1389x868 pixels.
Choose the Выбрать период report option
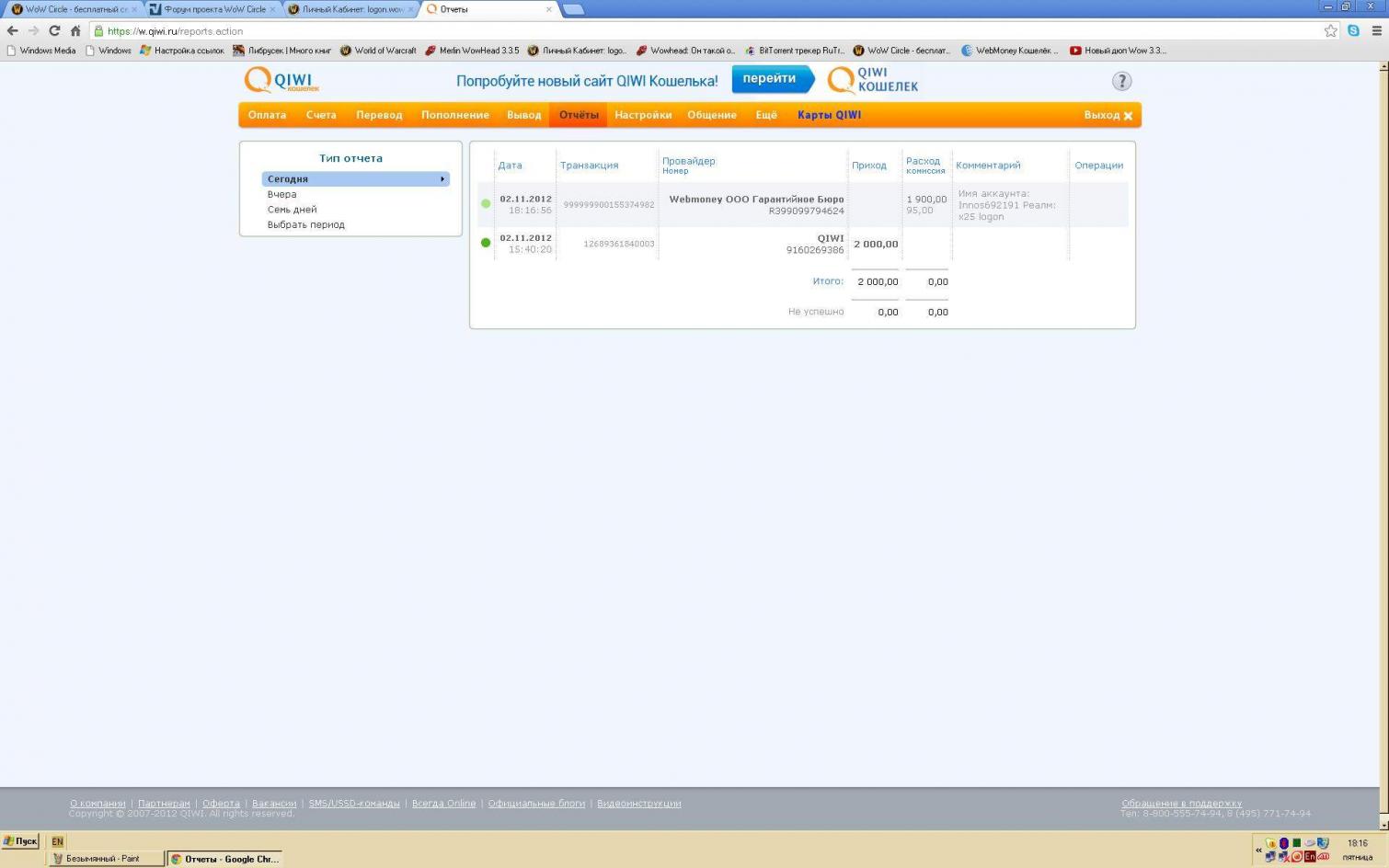[x=305, y=224]
